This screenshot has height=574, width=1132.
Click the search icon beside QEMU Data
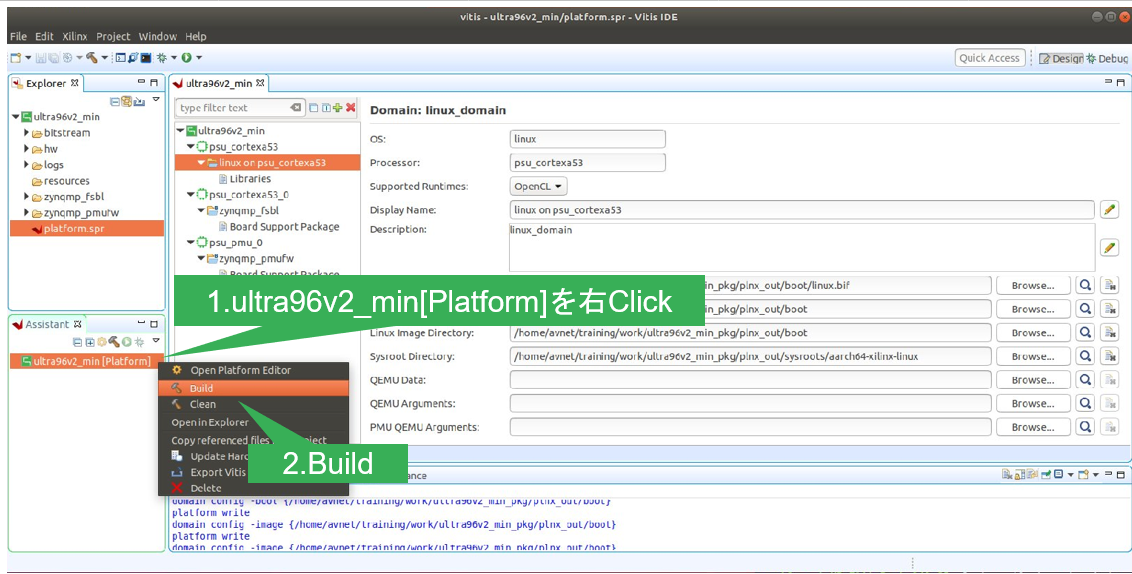1084,380
